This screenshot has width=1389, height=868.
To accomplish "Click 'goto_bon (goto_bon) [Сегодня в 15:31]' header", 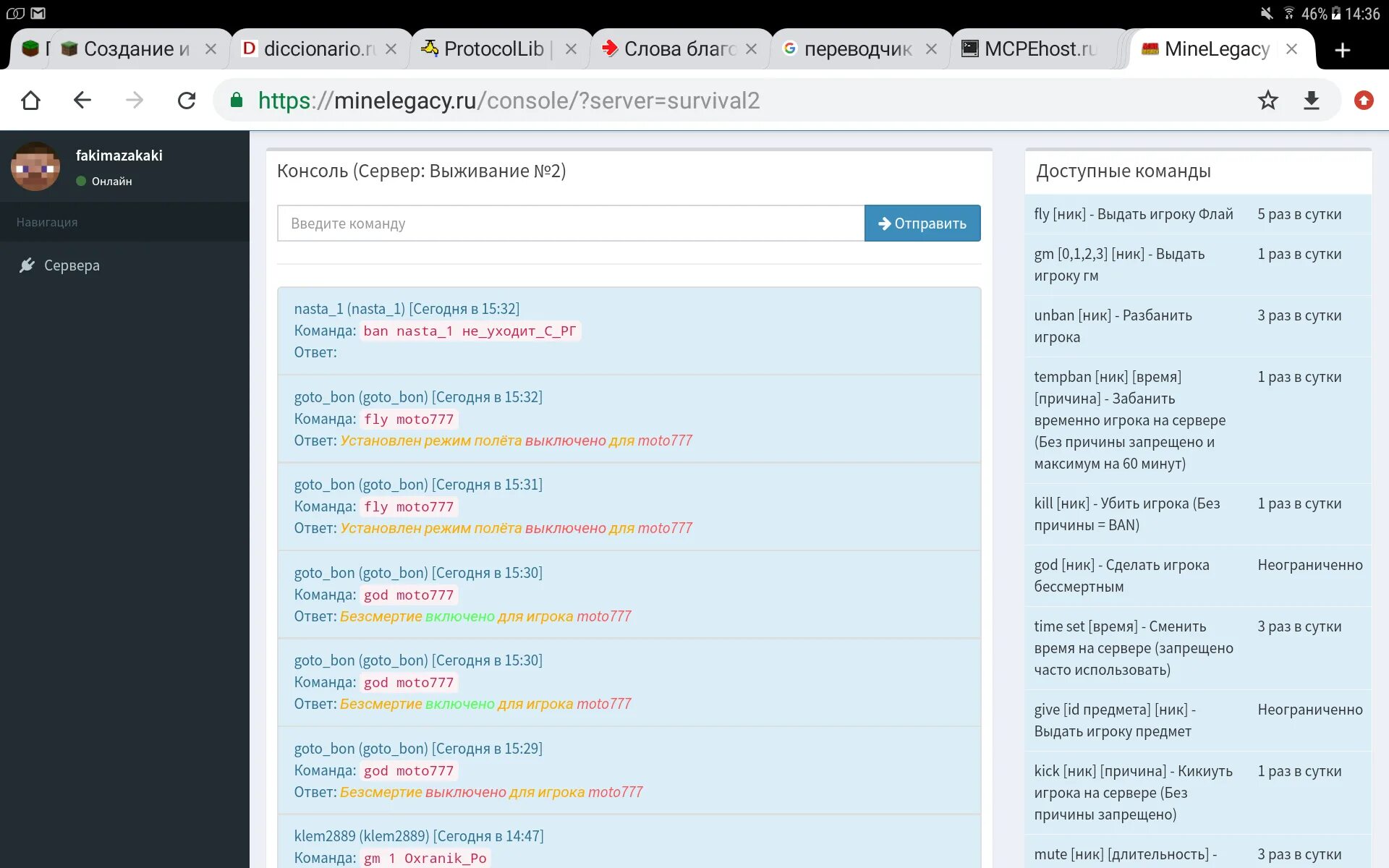I will click(418, 485).
